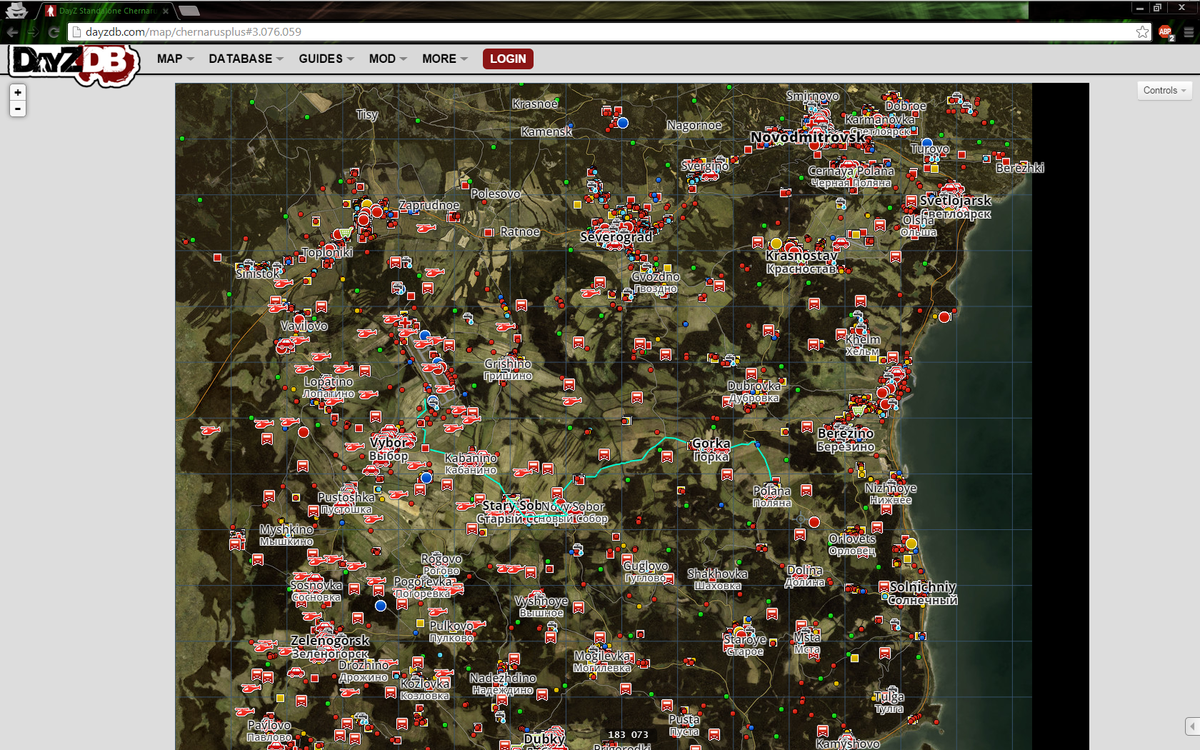1200x750 pixels.
Task: Zoom out with the minus button
Action: pos(18,108)
